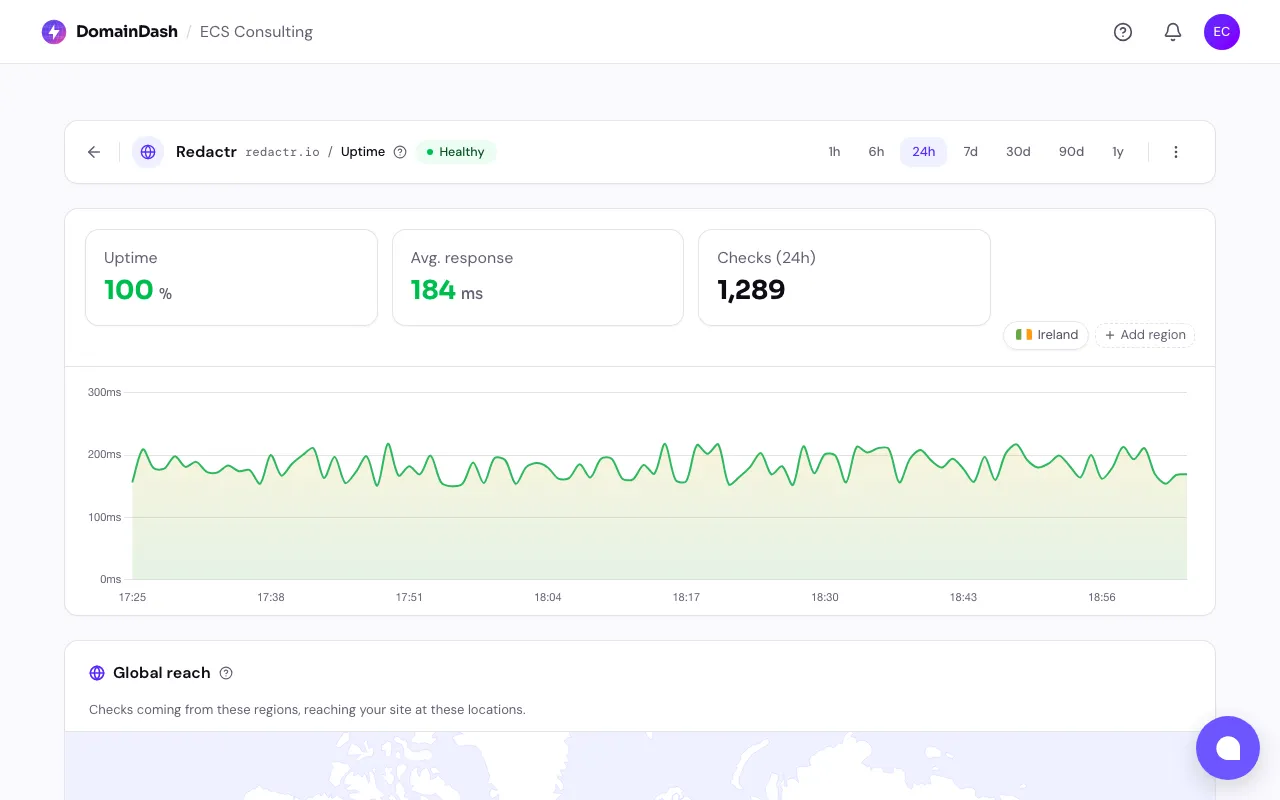Click the Uptime breadcrumb label
This screenshot has width=1280, height=800.
pyautogui.click(x=363, y=152)
